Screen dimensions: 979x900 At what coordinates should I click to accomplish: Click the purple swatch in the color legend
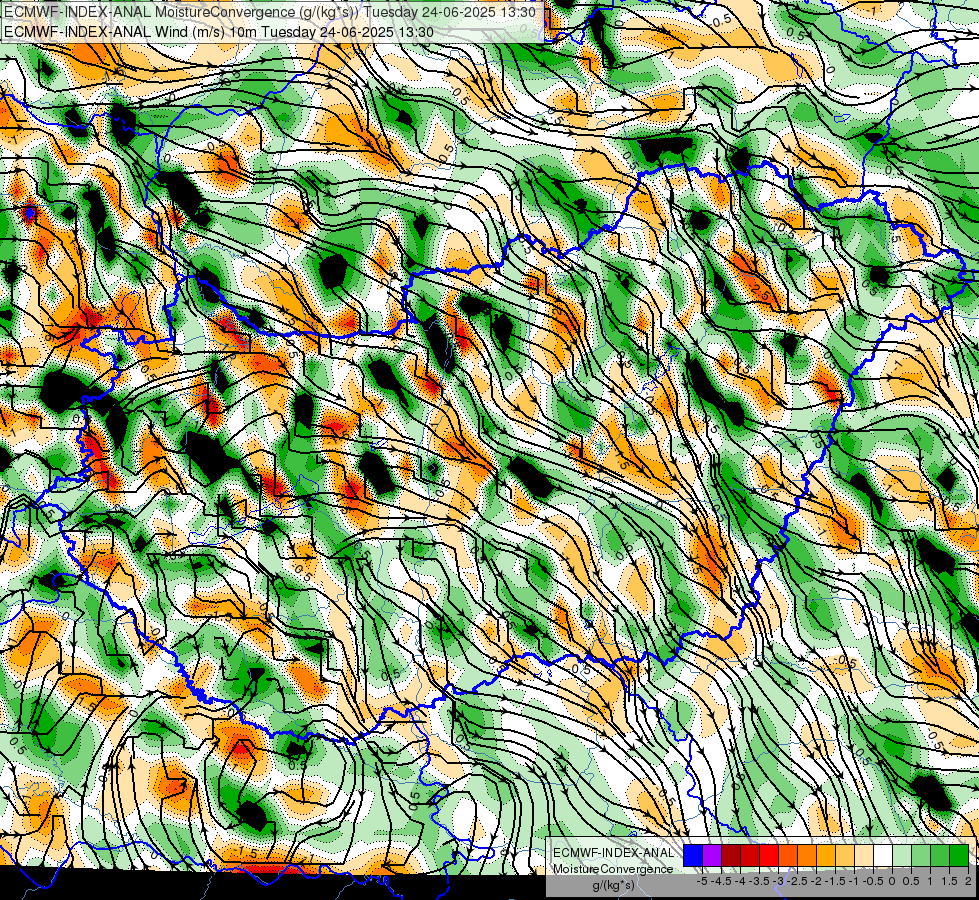tap(712, 855)
